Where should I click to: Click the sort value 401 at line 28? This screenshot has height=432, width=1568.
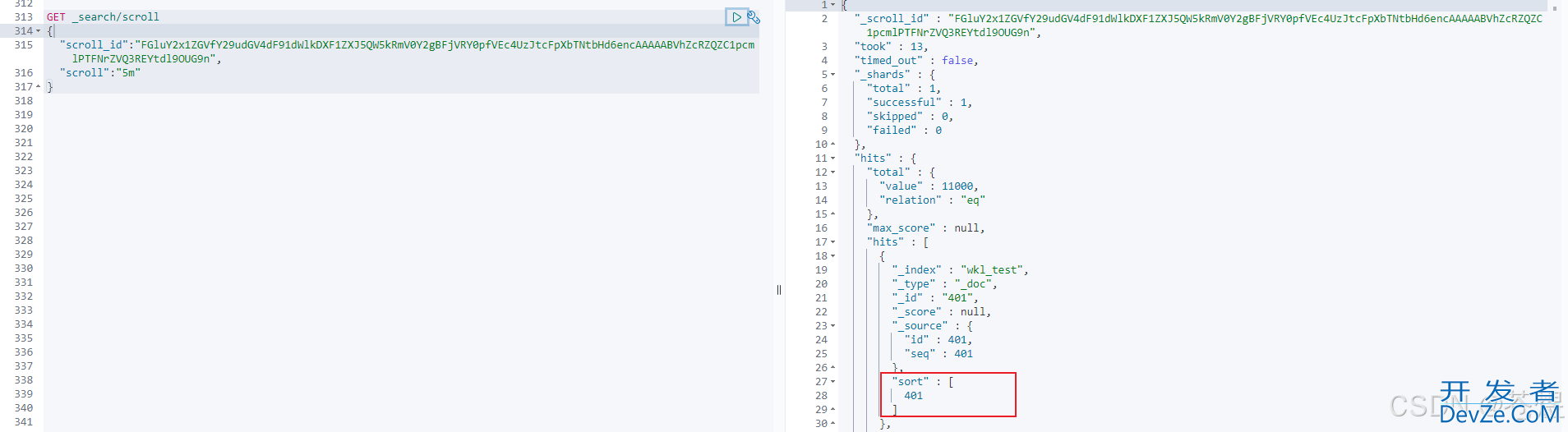913,396
